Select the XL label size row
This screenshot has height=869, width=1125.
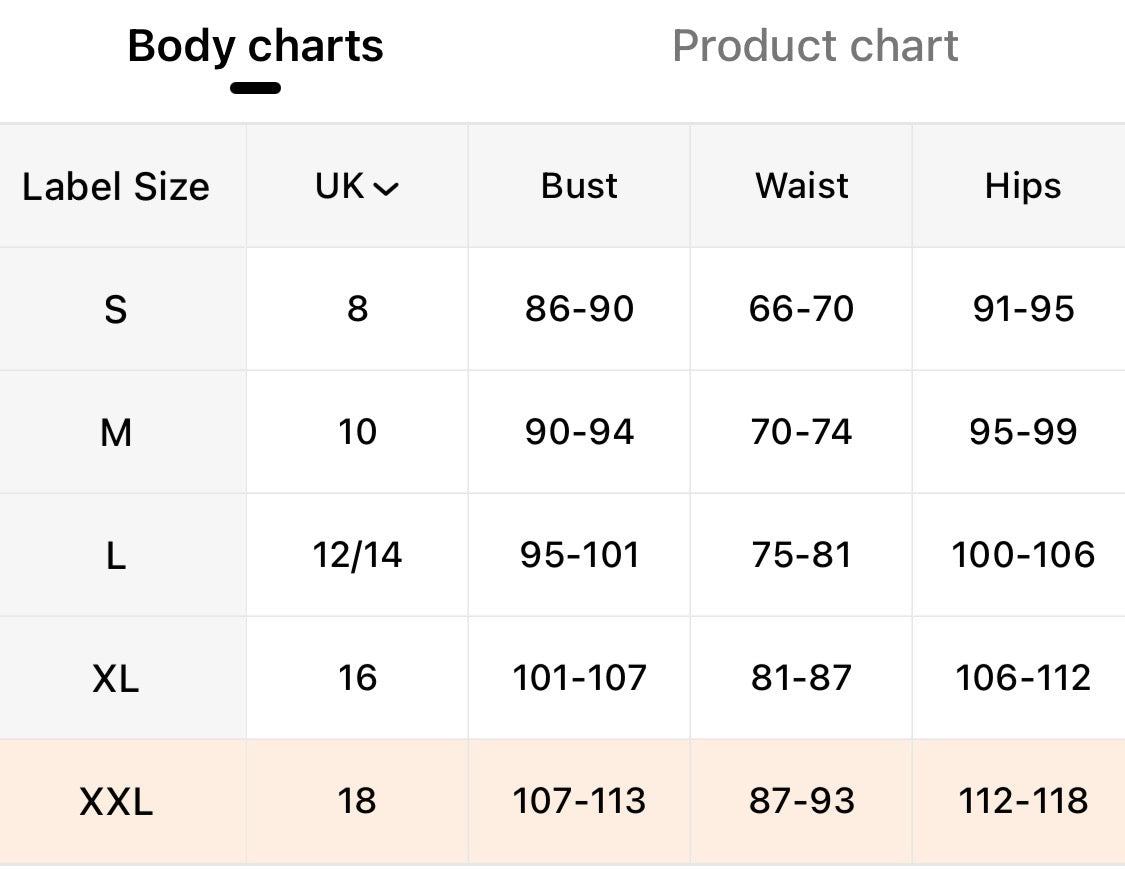[x=562, y=677]
